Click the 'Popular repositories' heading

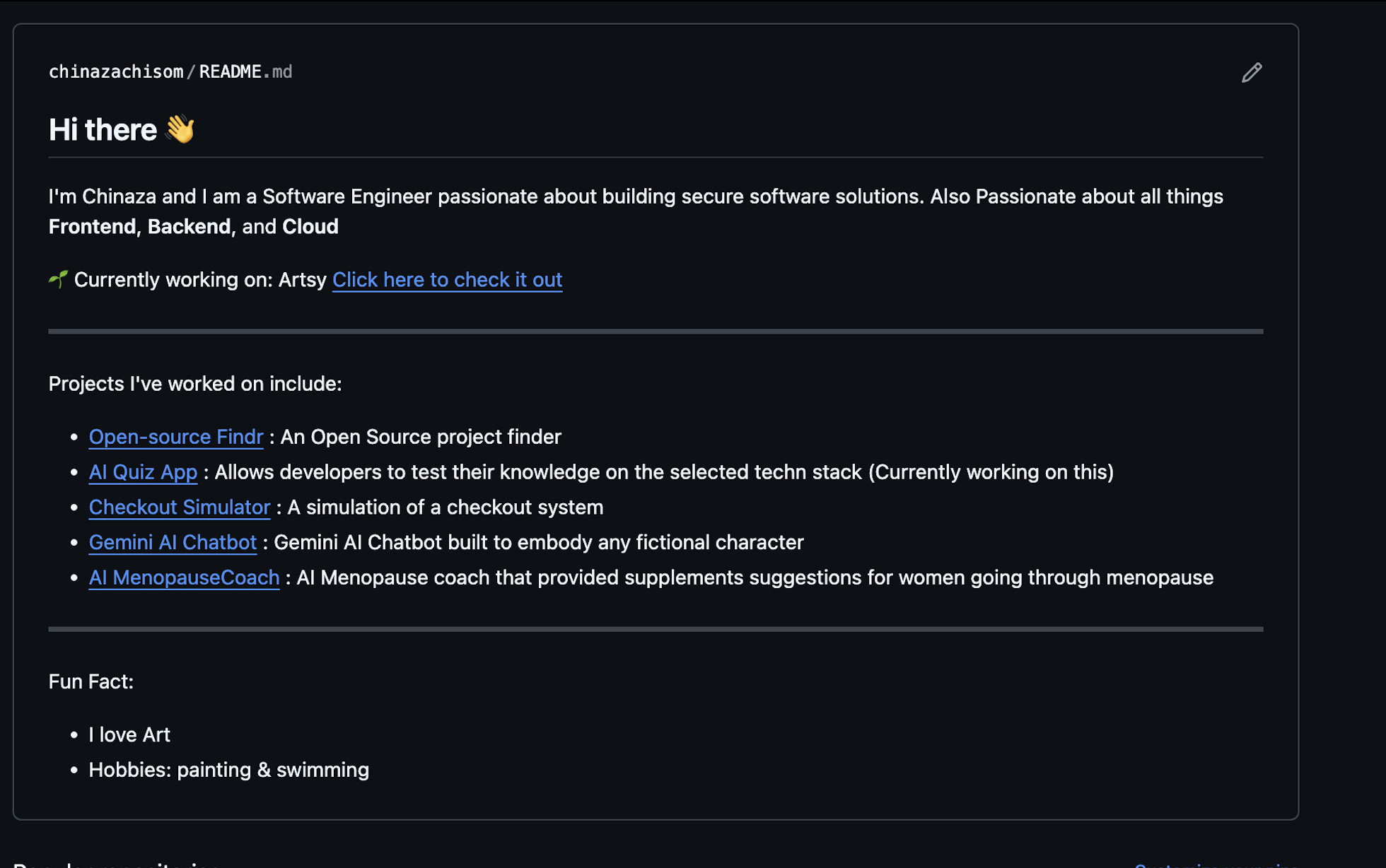117,864
